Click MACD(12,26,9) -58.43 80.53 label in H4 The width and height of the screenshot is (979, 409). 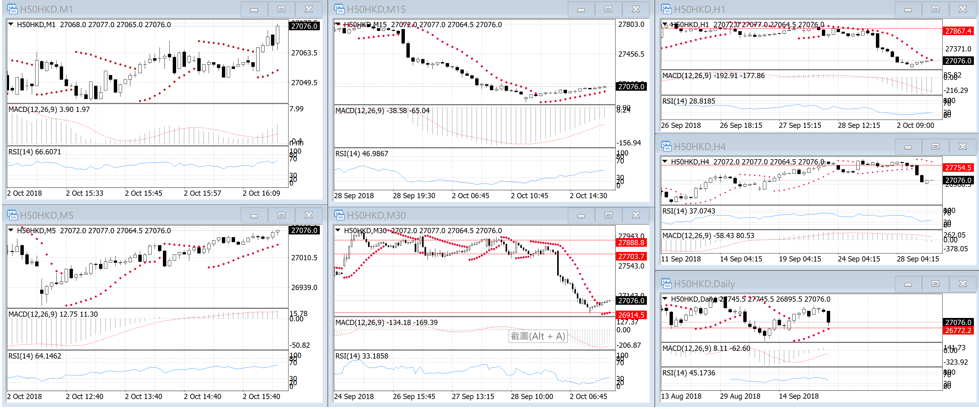tap(709, 235)
